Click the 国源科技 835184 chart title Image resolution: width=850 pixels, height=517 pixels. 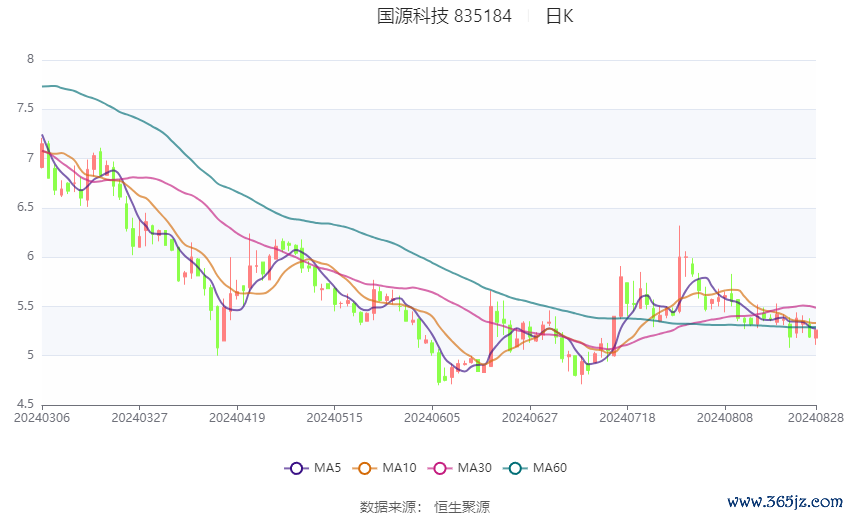point(444,16)
